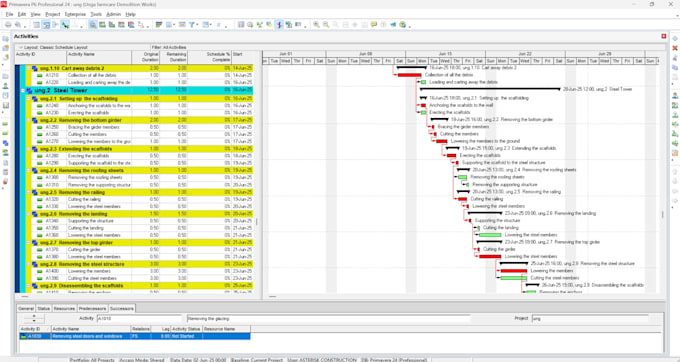Click the down arrow of the activity stepper
This screenshot has height=362, width=680.
[33, 321]
